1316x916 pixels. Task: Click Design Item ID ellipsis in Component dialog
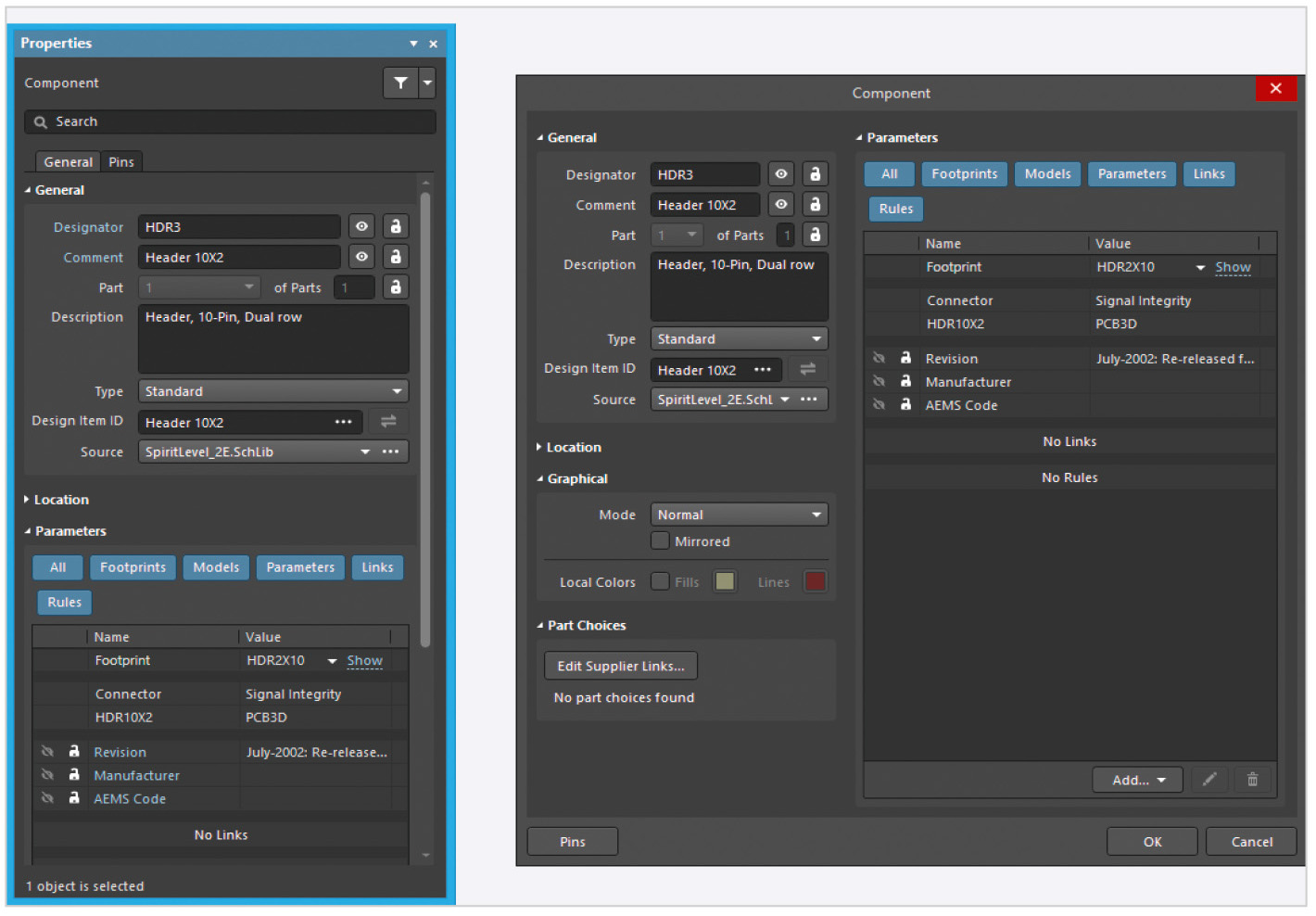[x=763, y=370]
